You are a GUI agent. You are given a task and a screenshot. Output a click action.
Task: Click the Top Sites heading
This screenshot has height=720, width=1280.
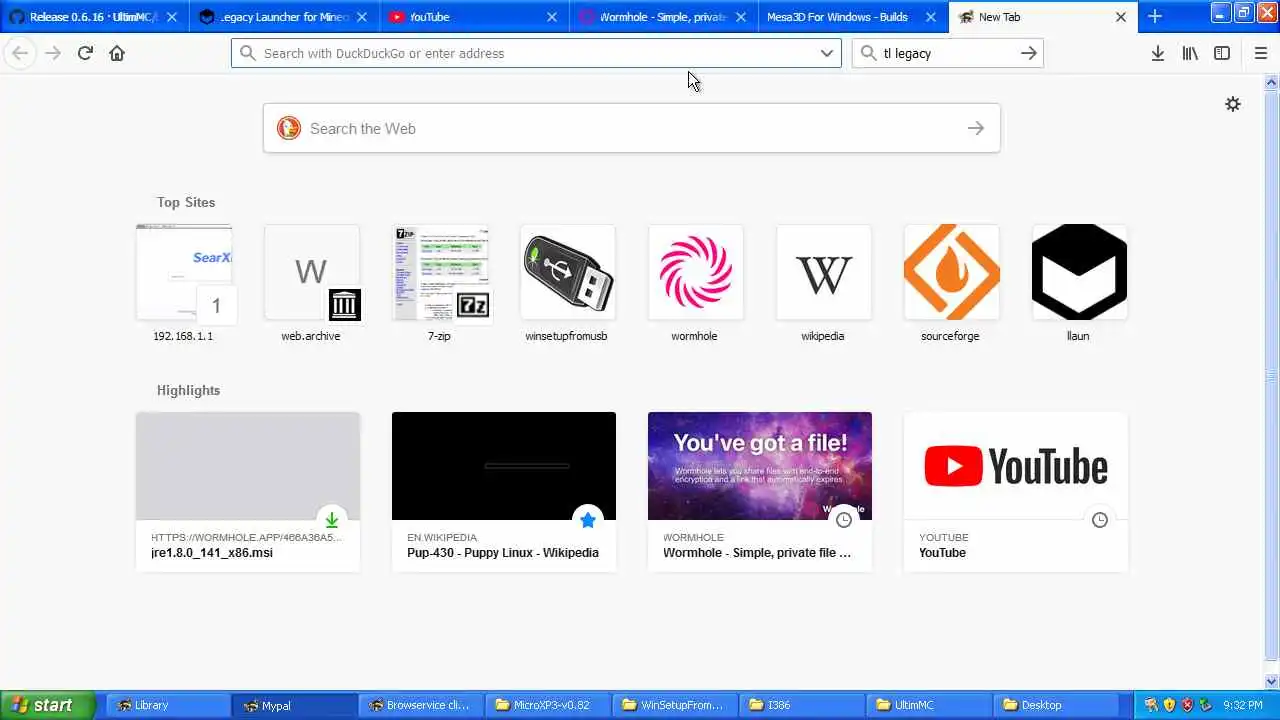(186, 202)
